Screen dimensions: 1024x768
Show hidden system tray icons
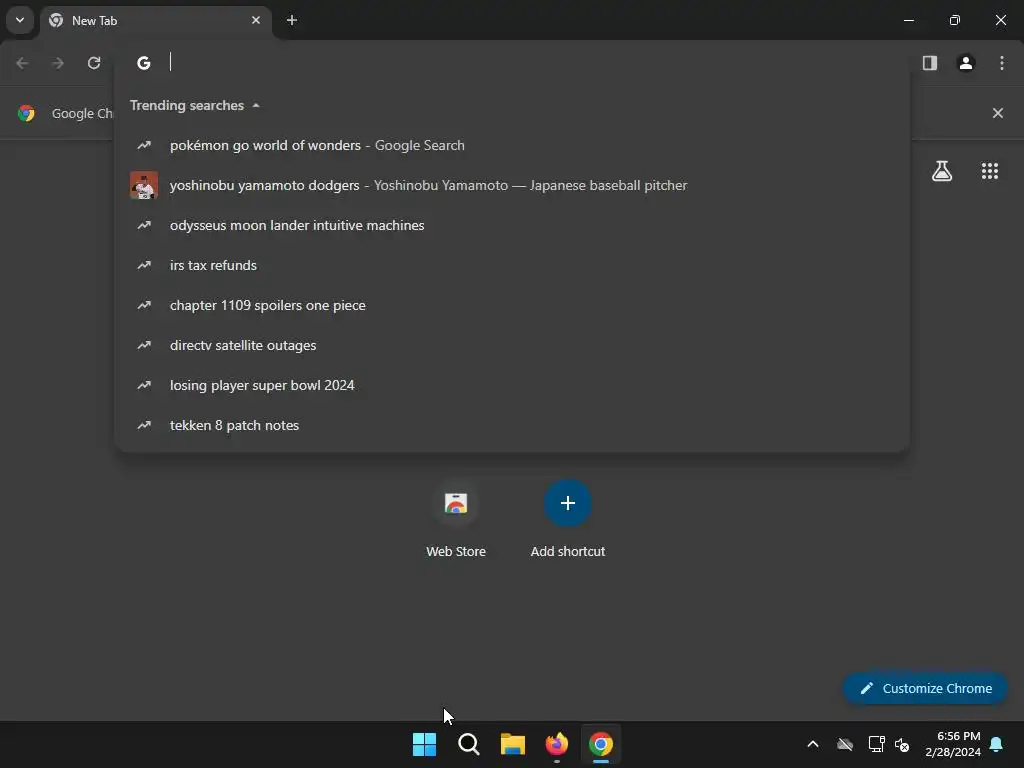[x=813, y=744]
